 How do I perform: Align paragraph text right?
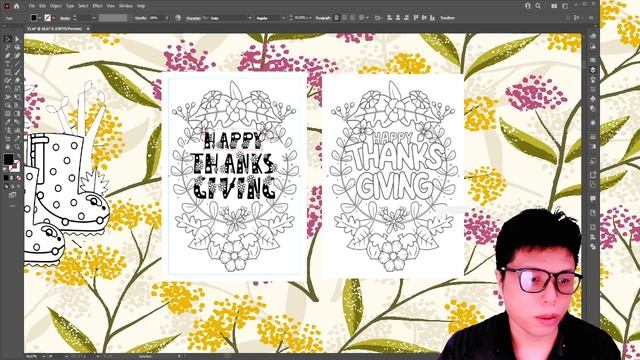[x=352, y=18]
